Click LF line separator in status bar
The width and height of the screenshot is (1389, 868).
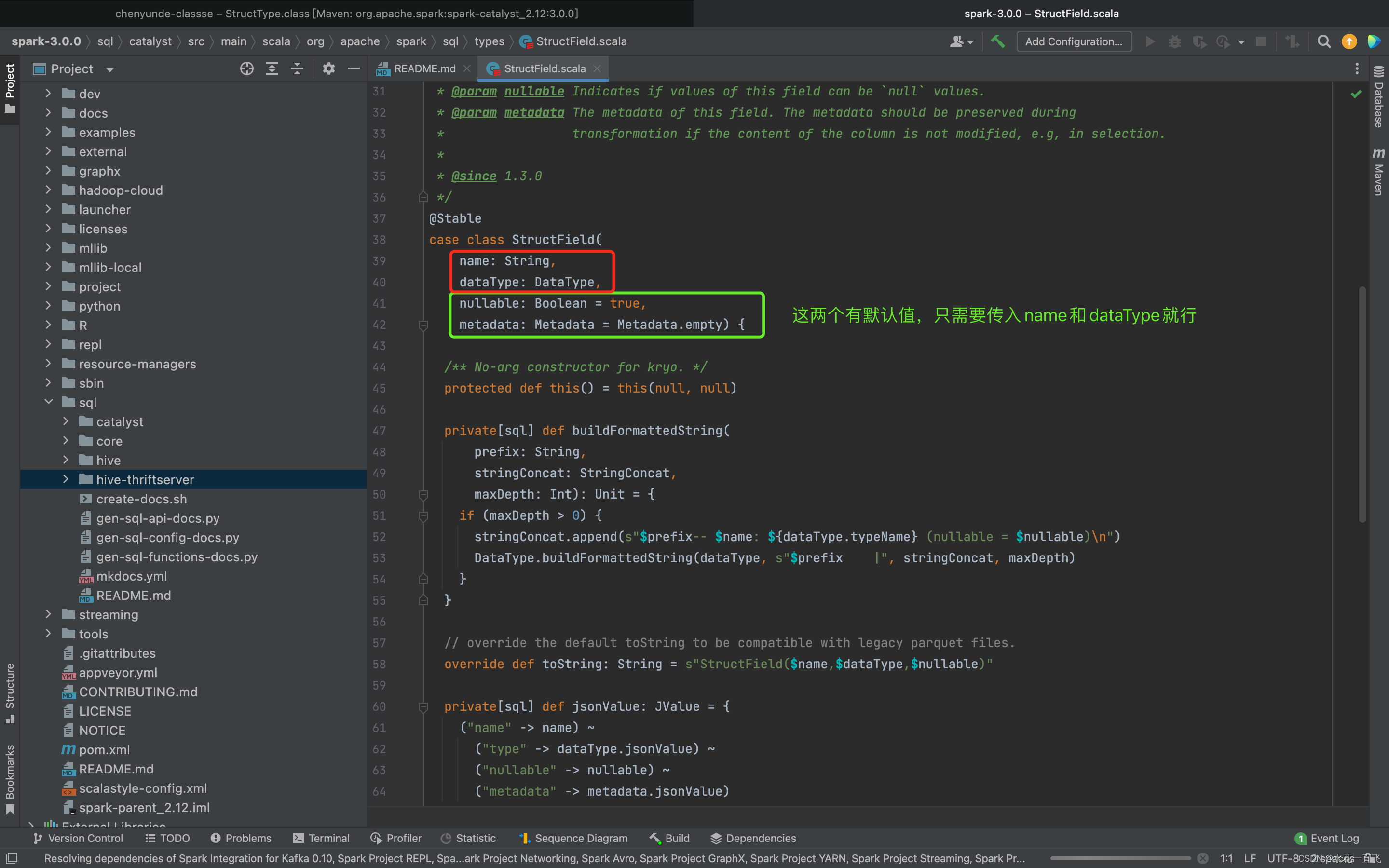[1250, 858]
